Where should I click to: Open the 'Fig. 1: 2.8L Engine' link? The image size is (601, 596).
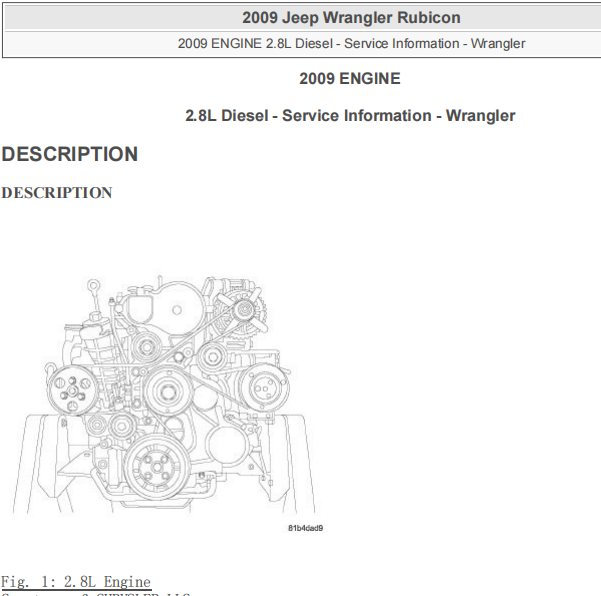click(76, 582)
